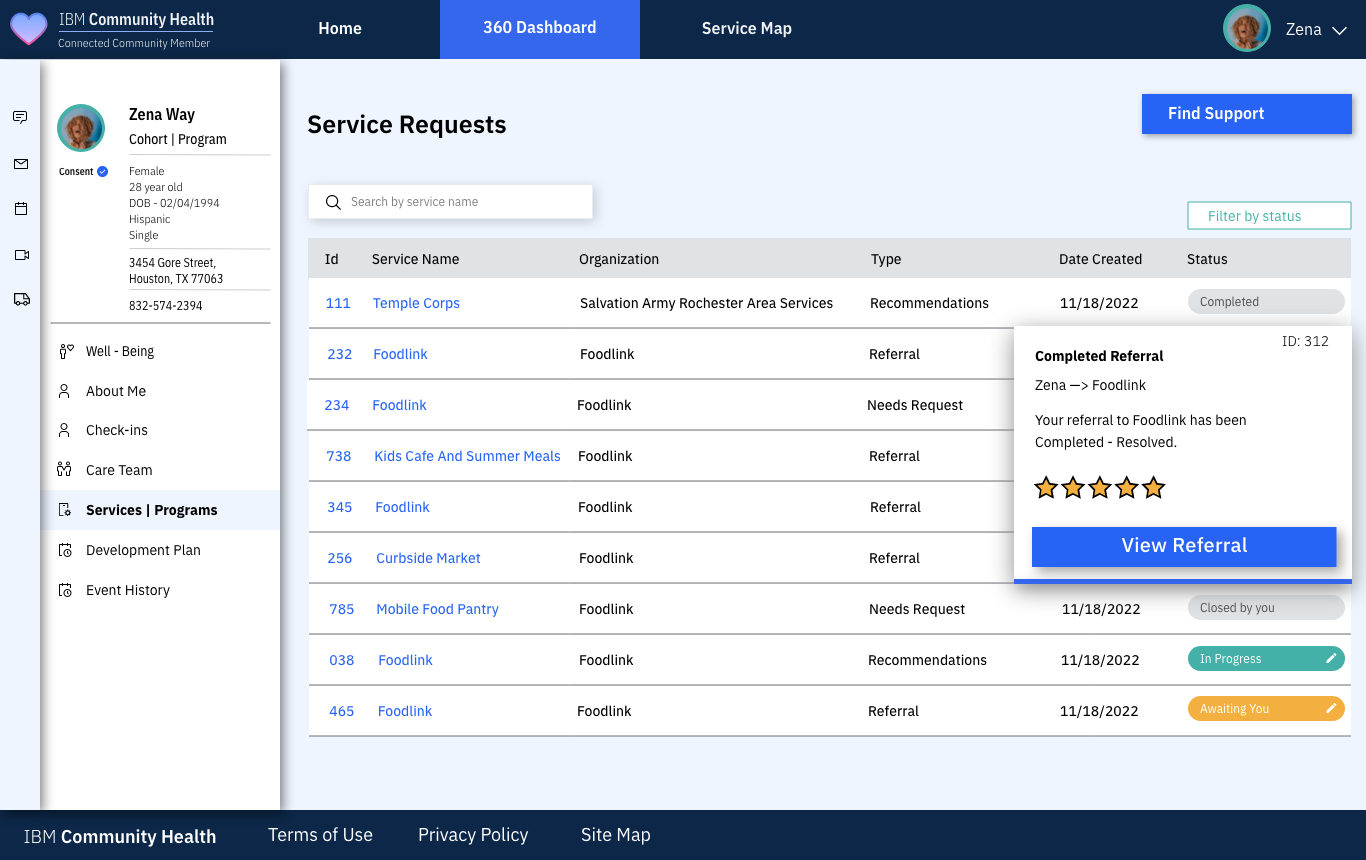Click the About Me person icon
Image resolution: width=1366 pixels, height=860 pixels.
click(64, 391)
